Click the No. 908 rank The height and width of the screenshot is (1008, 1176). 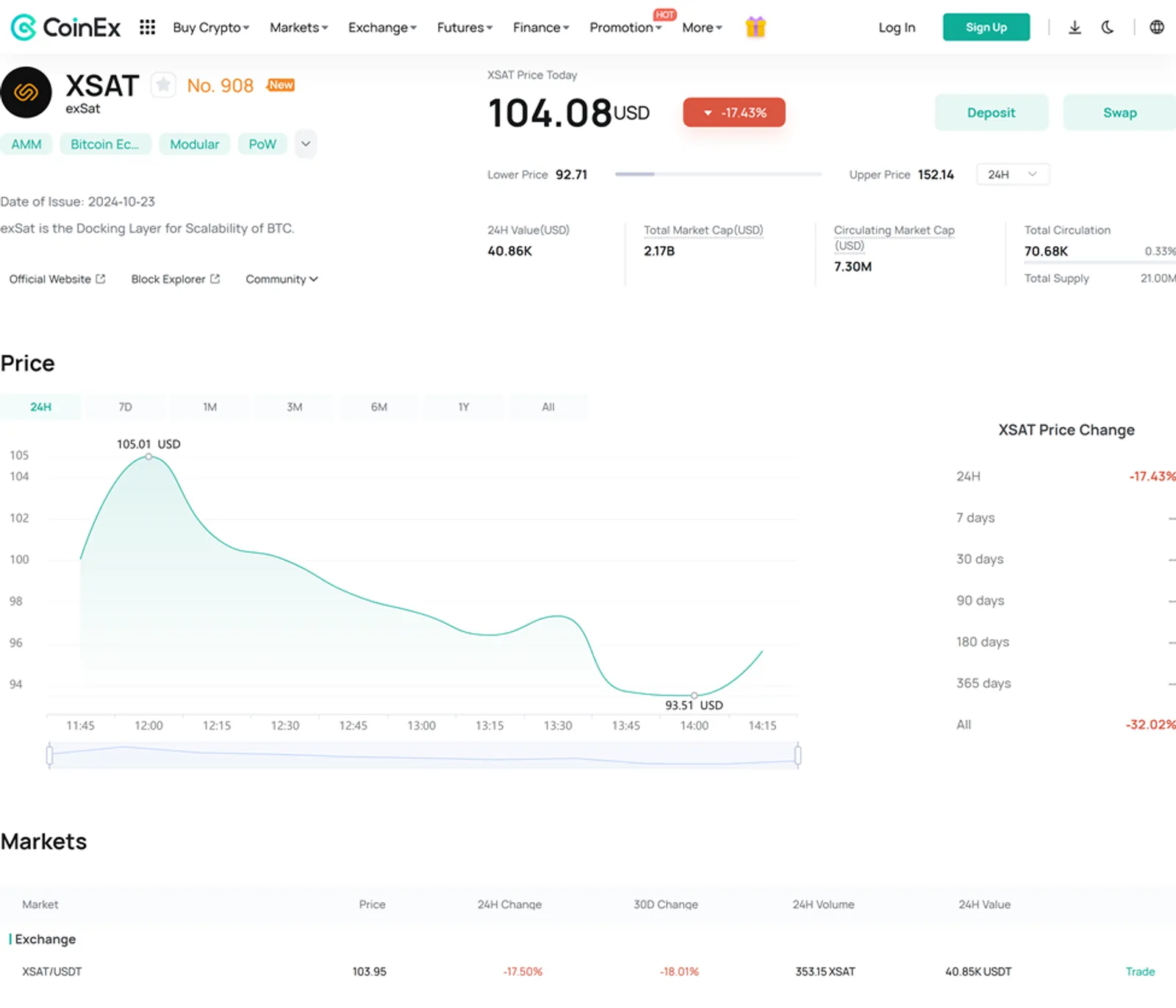pyautogui.click(x=220, y=85)
